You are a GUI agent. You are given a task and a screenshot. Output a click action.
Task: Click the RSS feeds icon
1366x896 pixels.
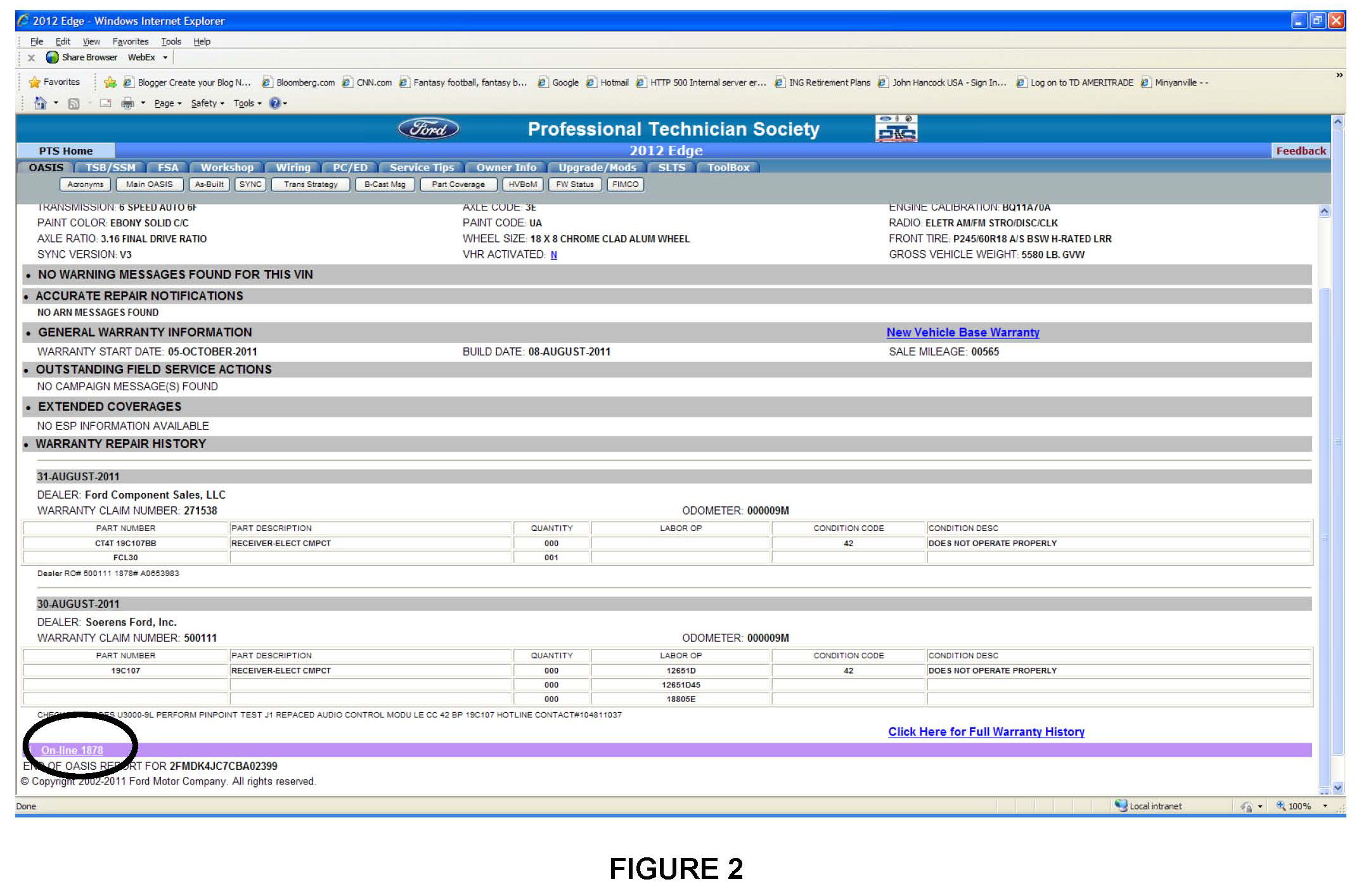tap(74, 103)
